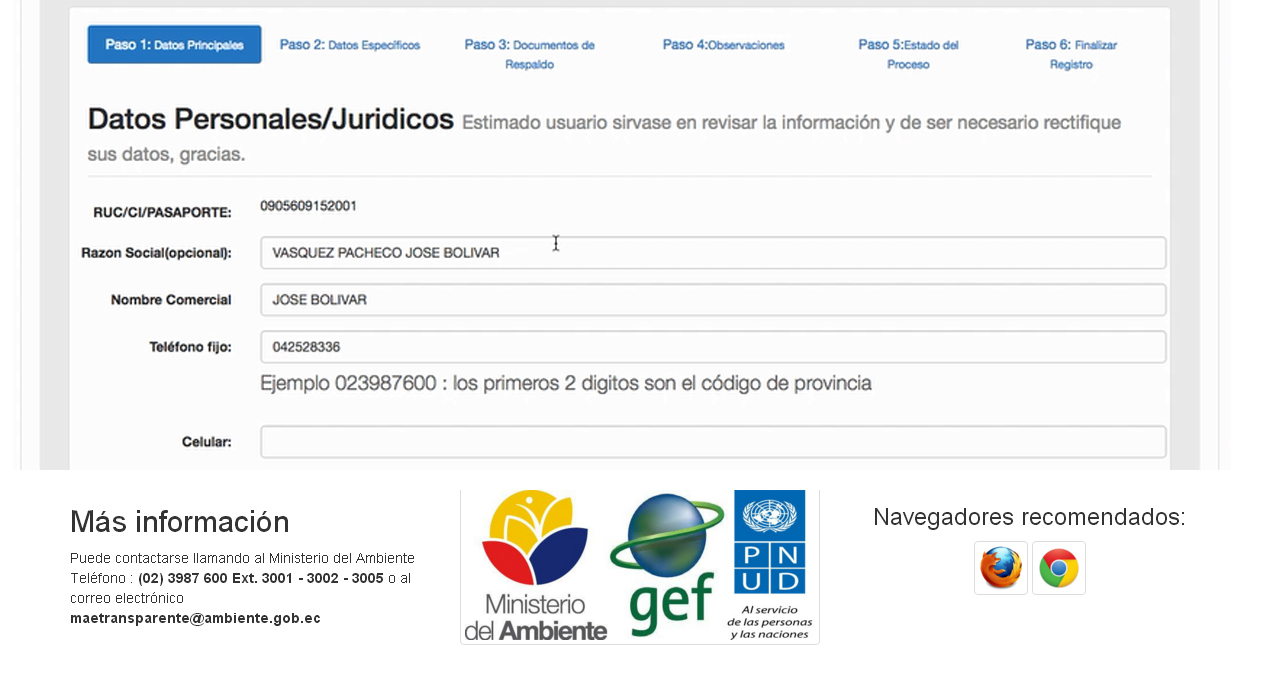Click the RUC number 0905609152001
Viewport: 1280px width, 698px height.
pos(308,206)
